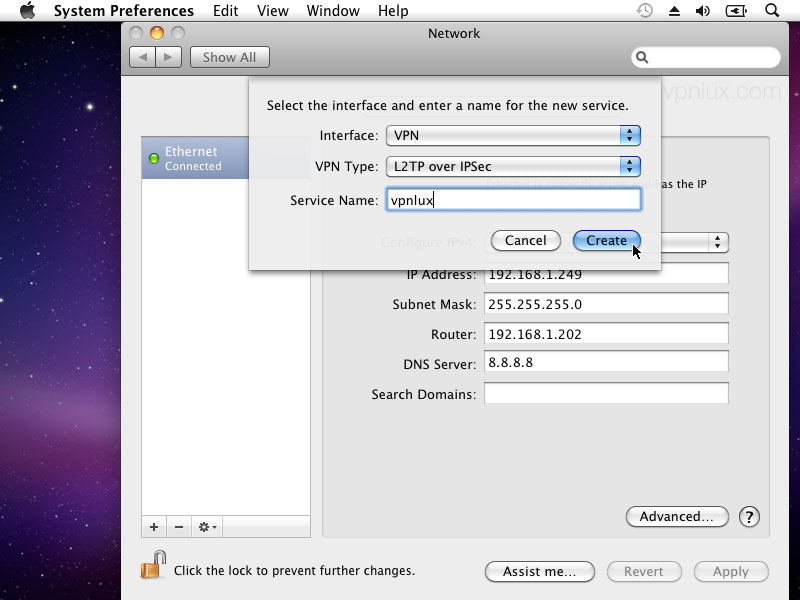Image resolution: width=800 pixels, height=600 pixels.
Task: Click the DNS Server field
Action: pyautogui.click(x=606, y=362)
